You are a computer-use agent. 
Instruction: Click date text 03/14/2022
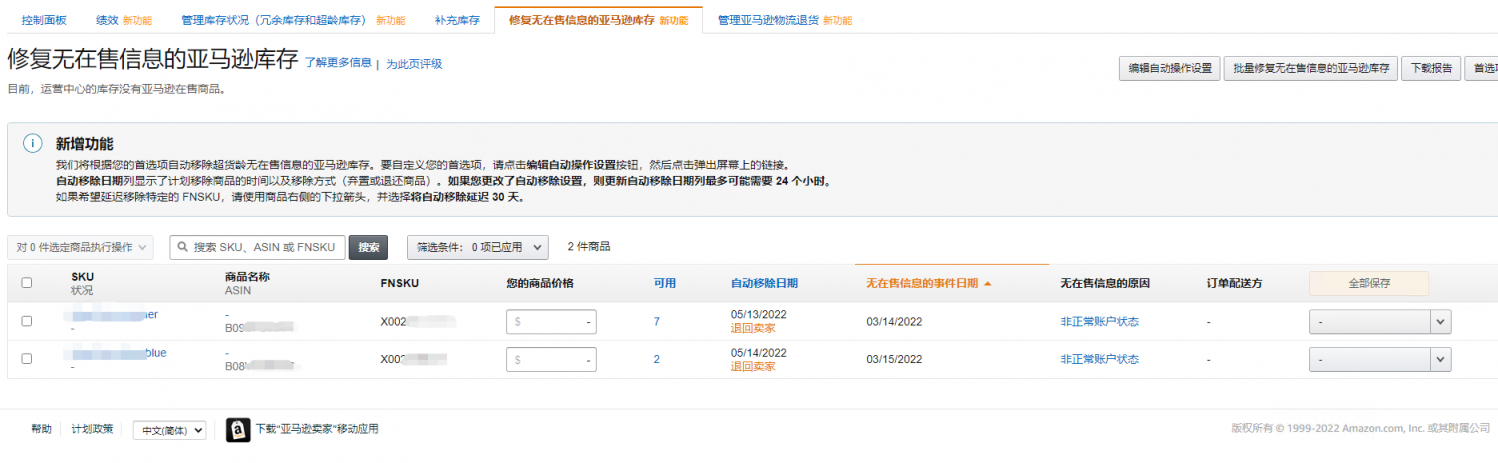click(894, 321)
